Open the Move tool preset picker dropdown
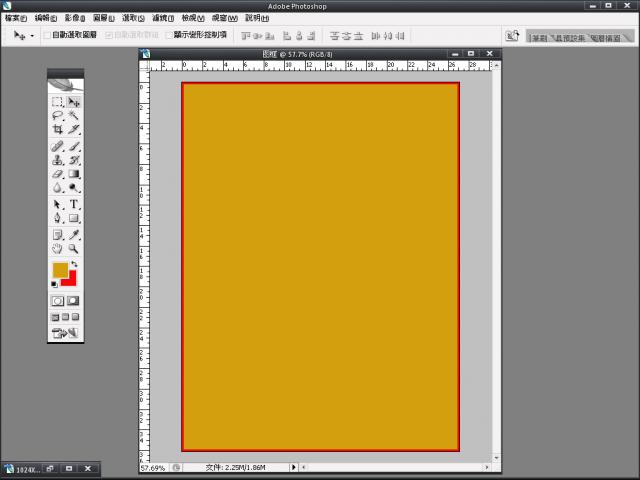The image size is (640, 480). tap(32, 35)
